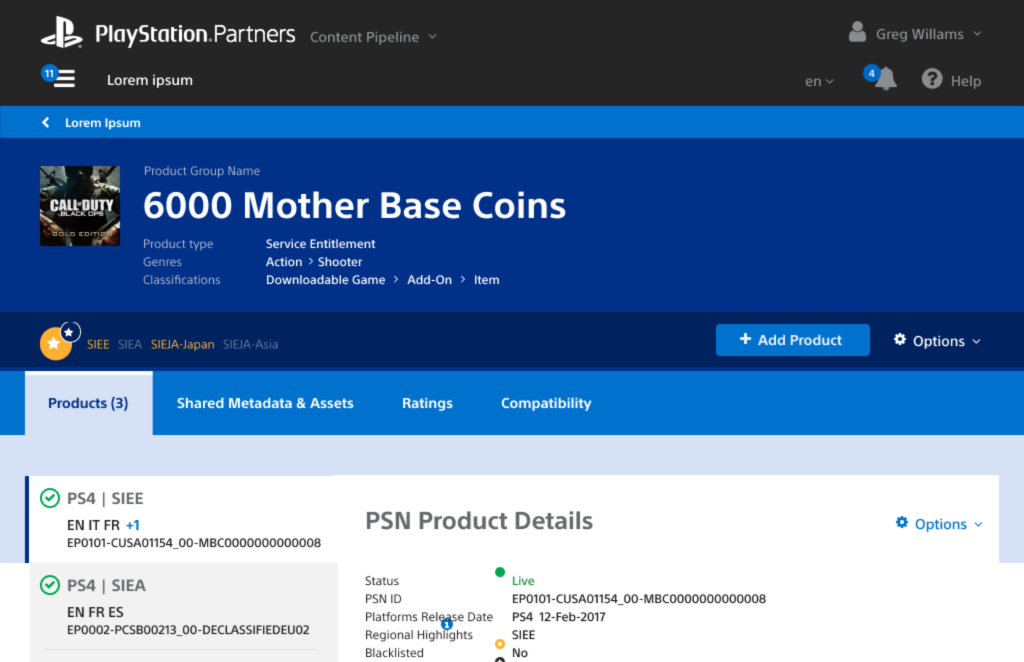The height and width of the screenshot is (662, 1024).
Task: Click the Help question mark icon
Action: 931,79
